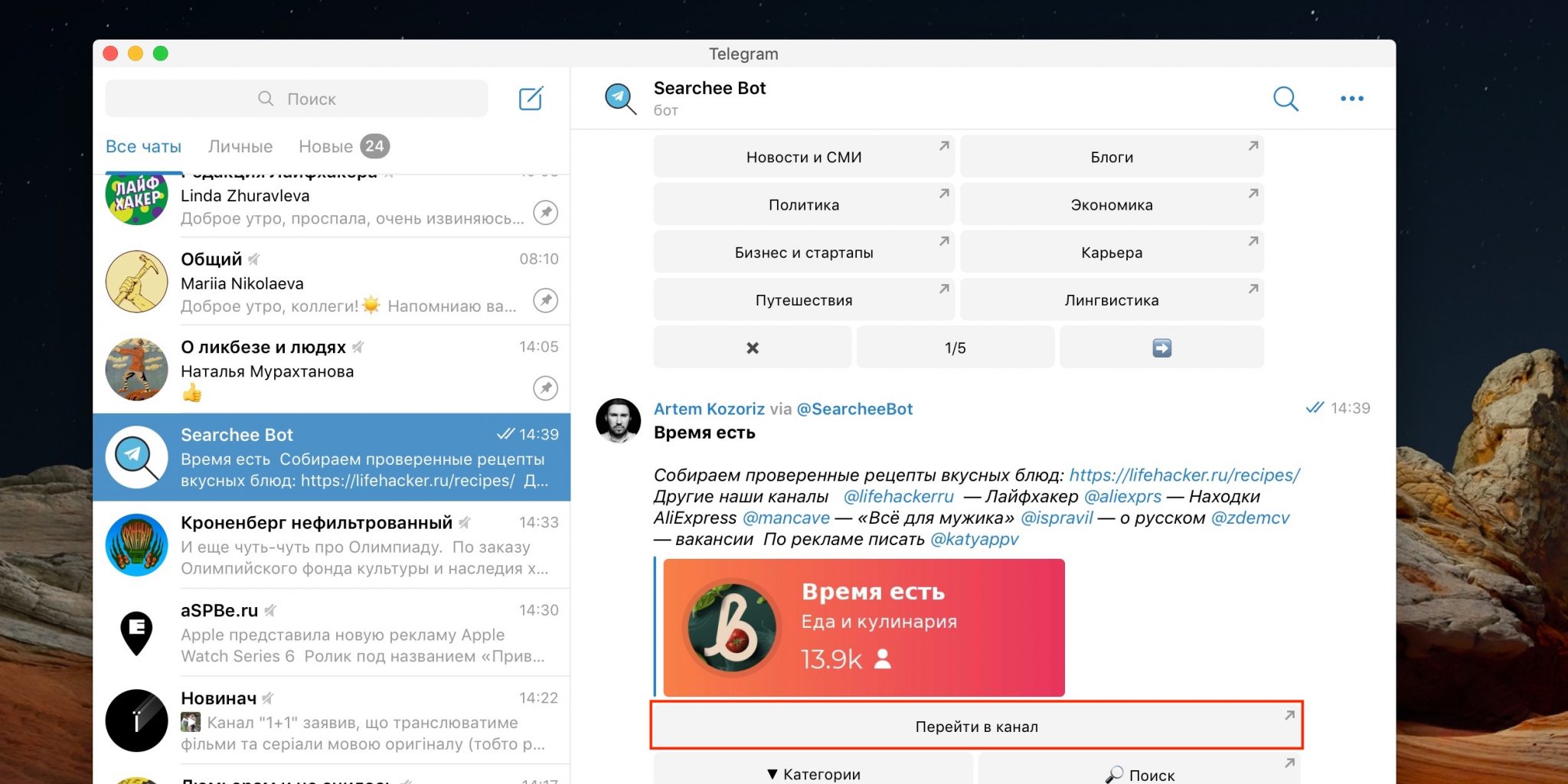The height and width of the screenshot is (784, 1568).
Task: Open the Блоги category
Action: tap(1112, 157)
